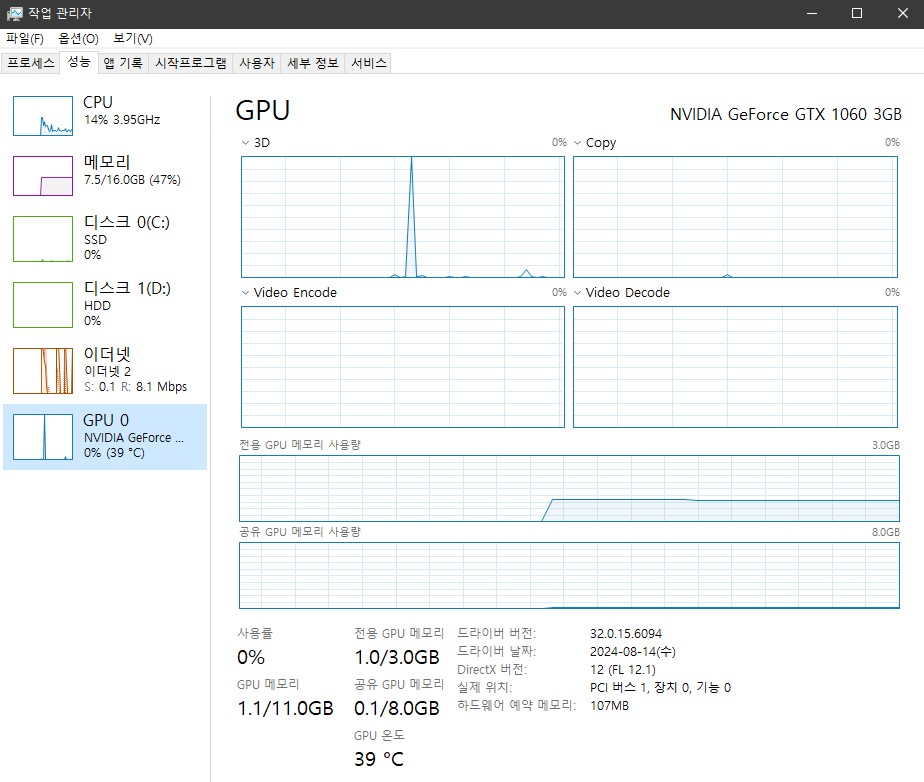Click the 1.0/3.0GB dedicated memory value
This screenshot has height=782, width=924.
(397, 657)
